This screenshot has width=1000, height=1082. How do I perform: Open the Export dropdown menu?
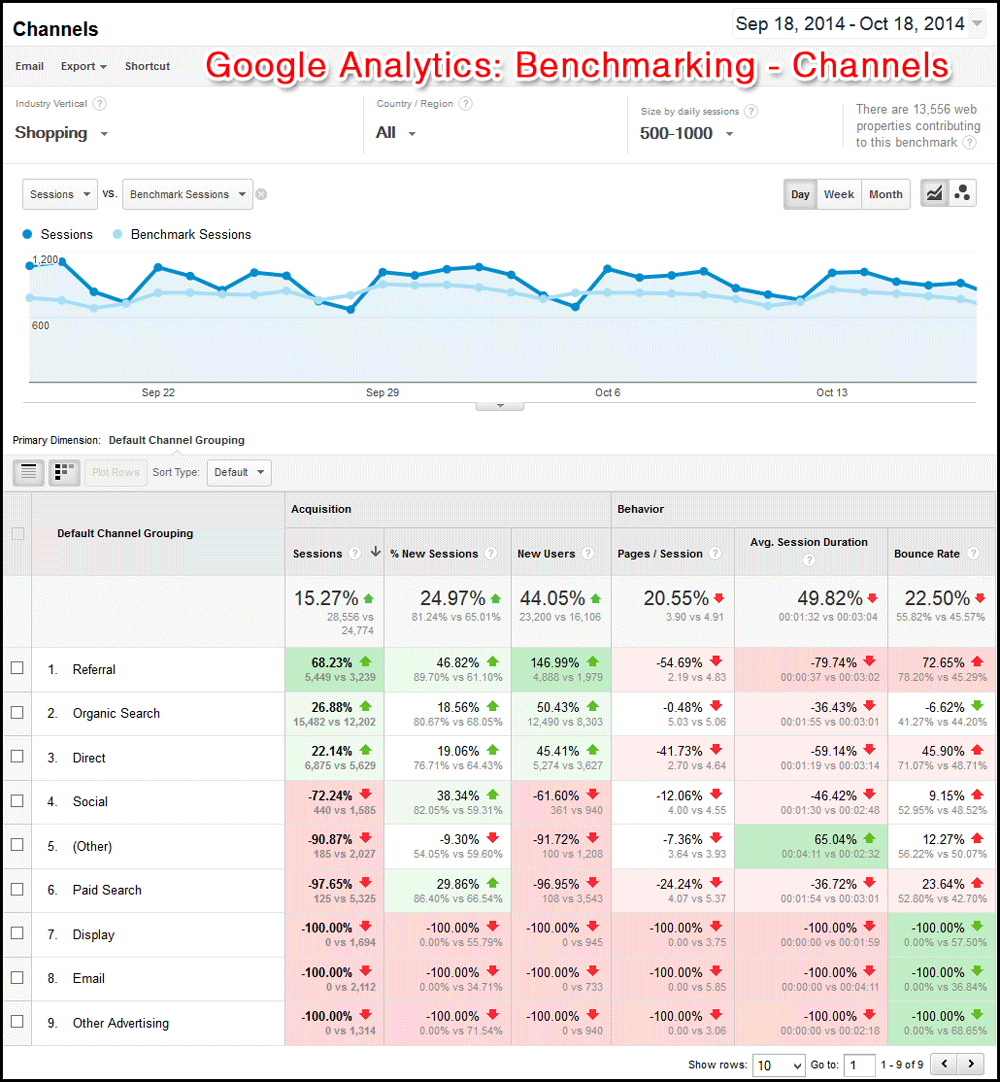point(84,66)
